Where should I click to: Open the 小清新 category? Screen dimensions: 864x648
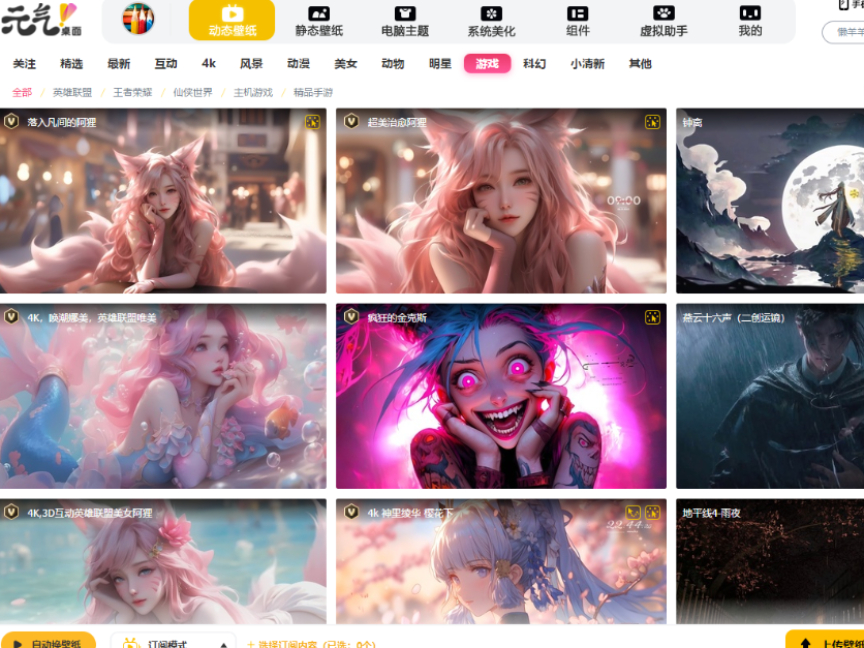point(587,64)
